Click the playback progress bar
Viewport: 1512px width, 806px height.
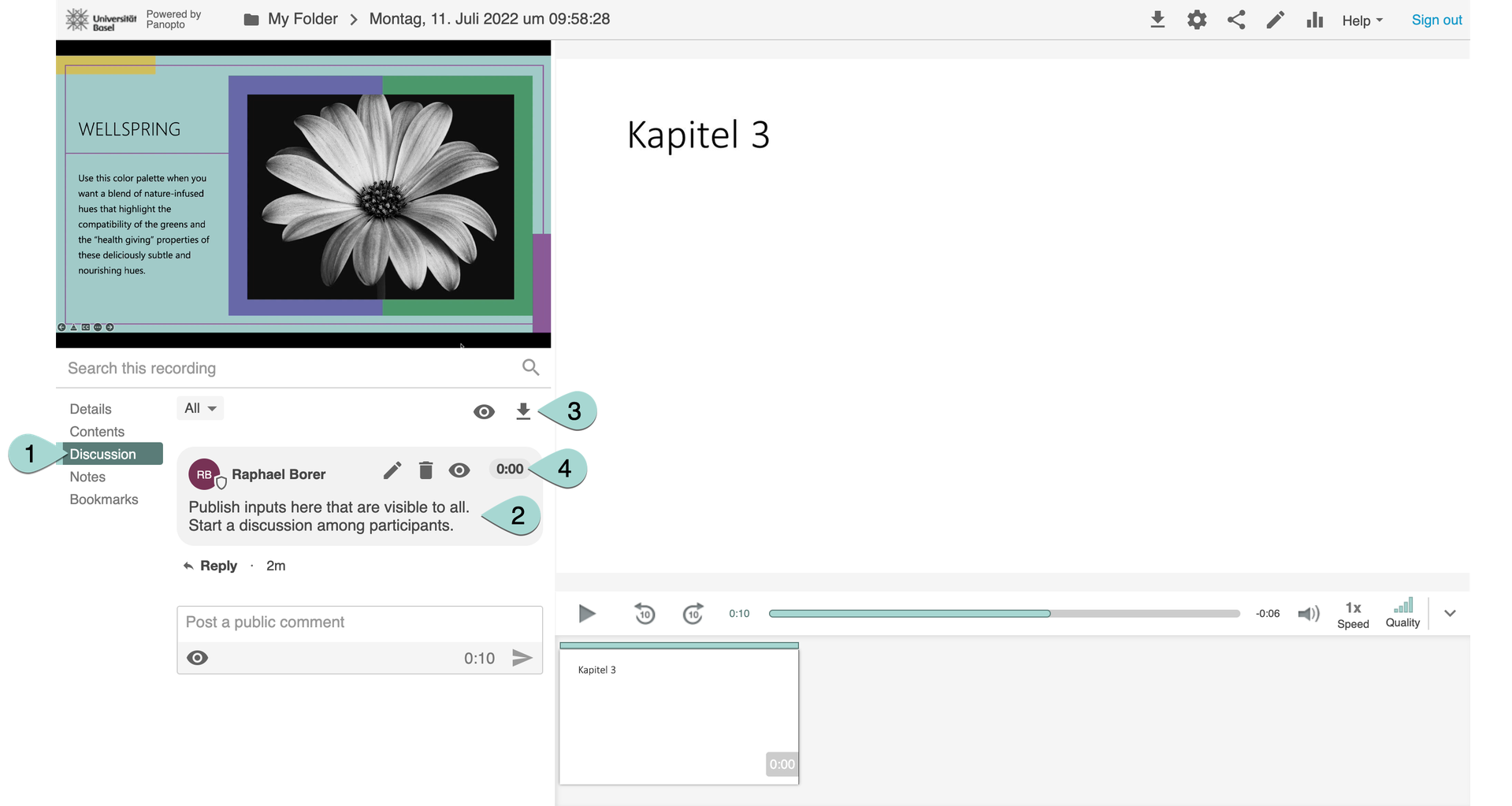(x=1004, y=613)
